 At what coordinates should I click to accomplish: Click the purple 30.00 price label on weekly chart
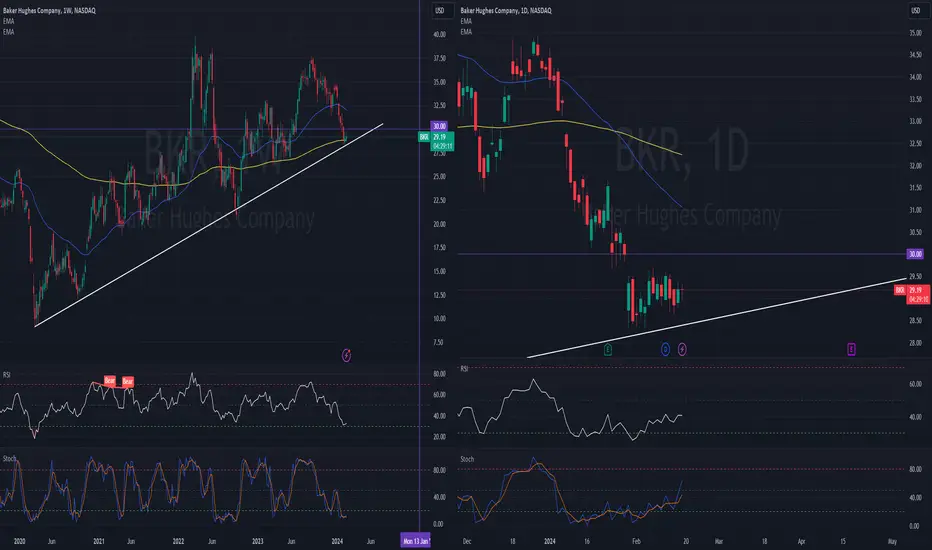coord(439,126)
